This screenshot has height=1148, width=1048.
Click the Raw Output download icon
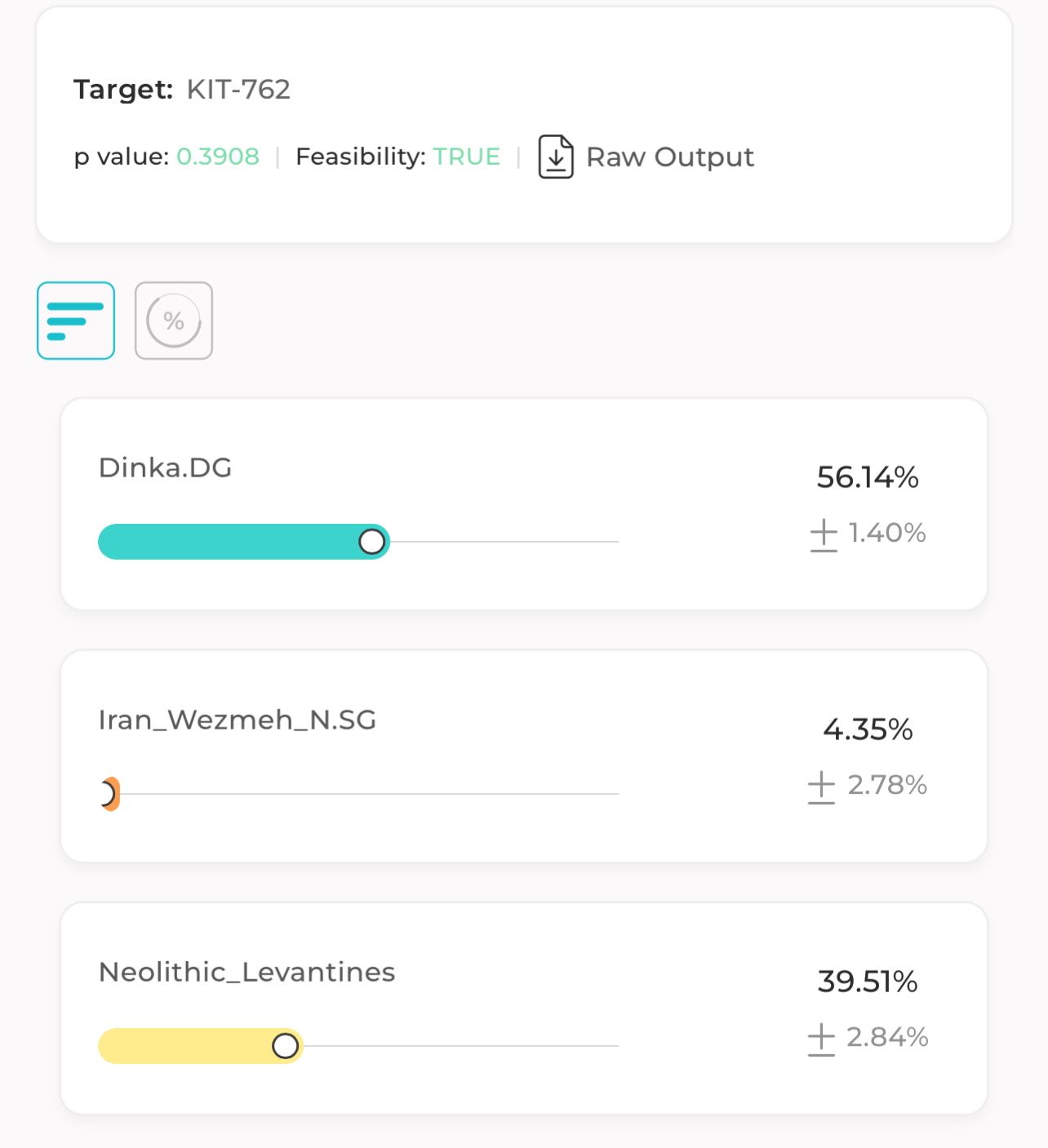[x=556, y=157]
